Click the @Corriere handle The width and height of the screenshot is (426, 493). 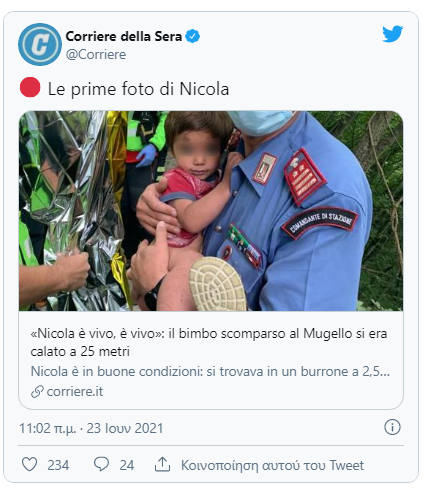[x=96, y=54]
